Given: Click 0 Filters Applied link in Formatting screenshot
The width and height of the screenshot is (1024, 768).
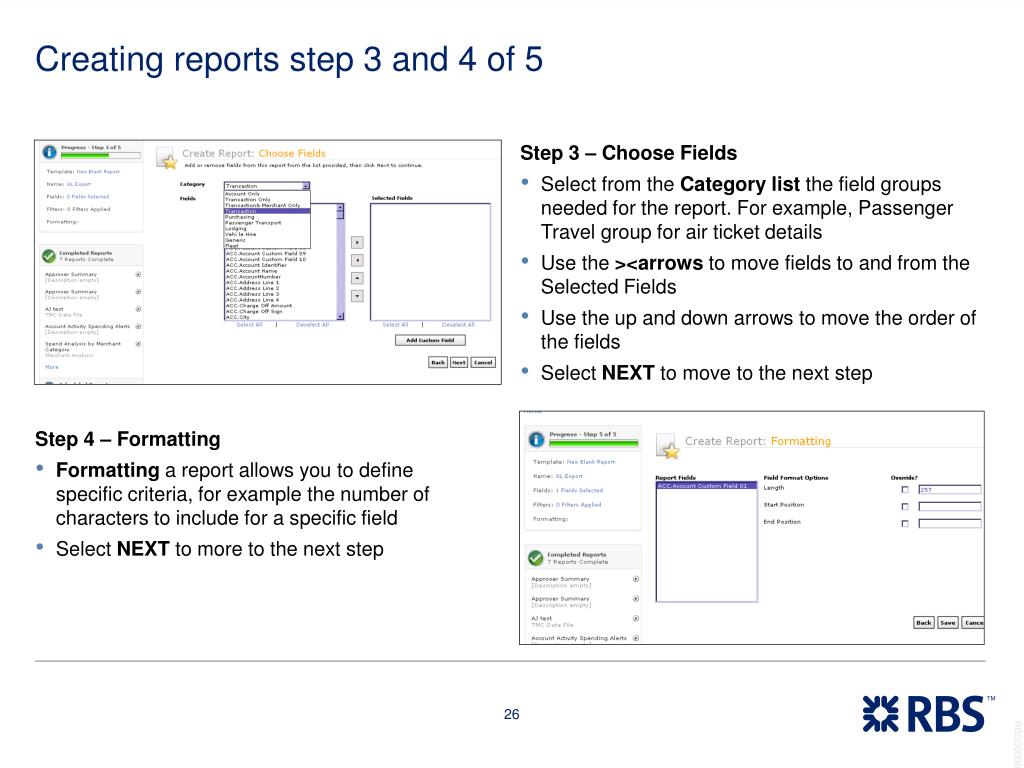Looking at the screenshot, I should (x=578, y=505).
